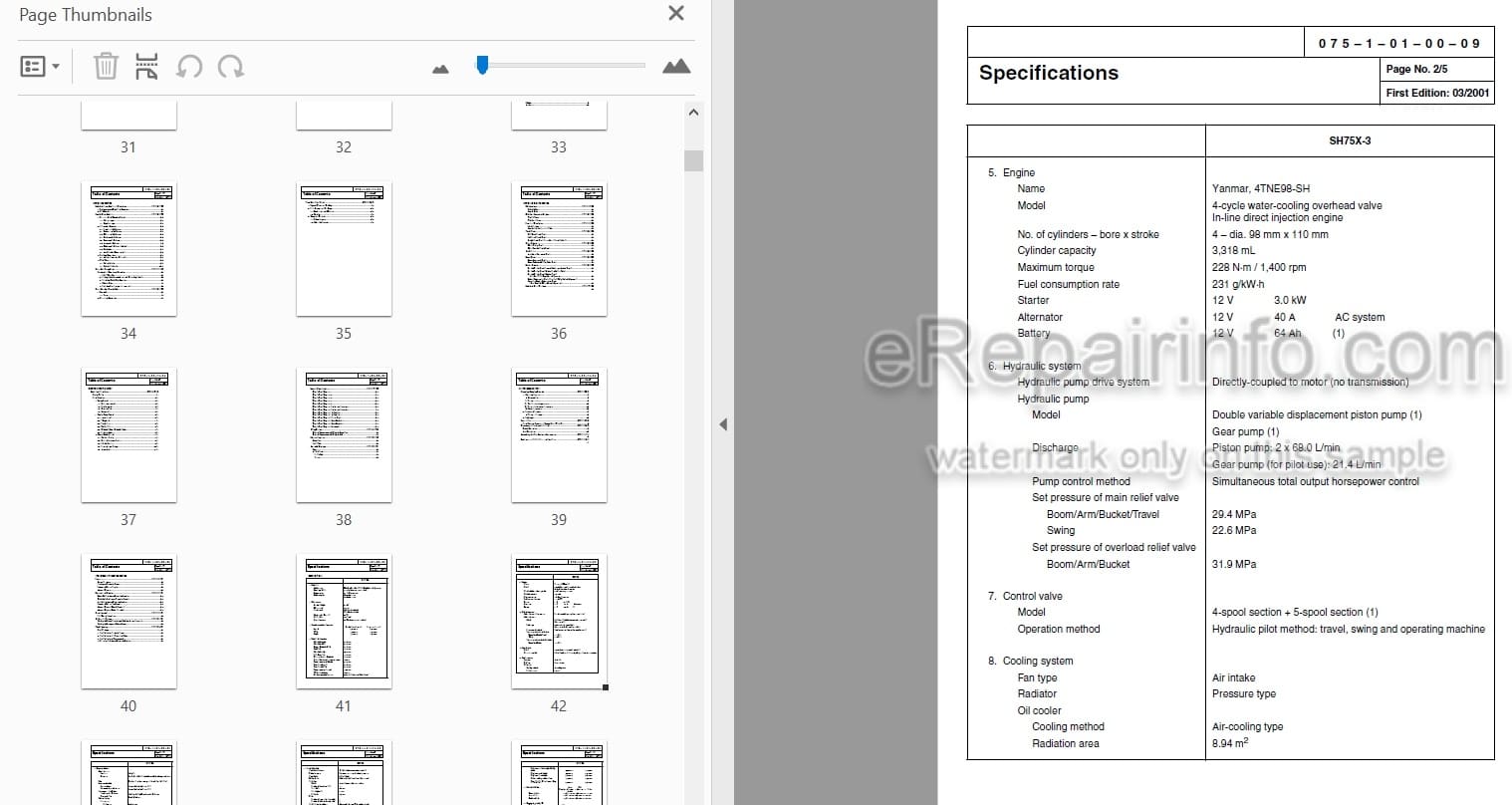Click the thumbnail size slider handle
Image resolution: width=1512 pixels, height=805 pixels.
click(482, 65)
